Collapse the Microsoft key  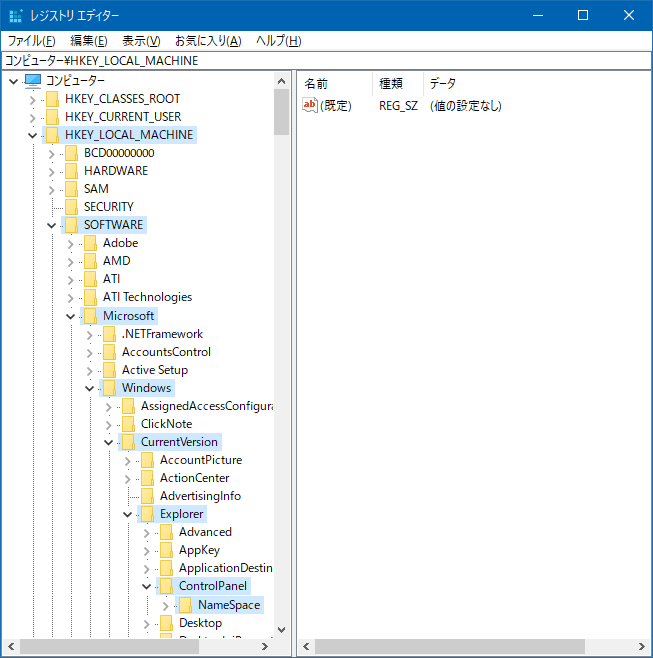click(x=71, y=316)
